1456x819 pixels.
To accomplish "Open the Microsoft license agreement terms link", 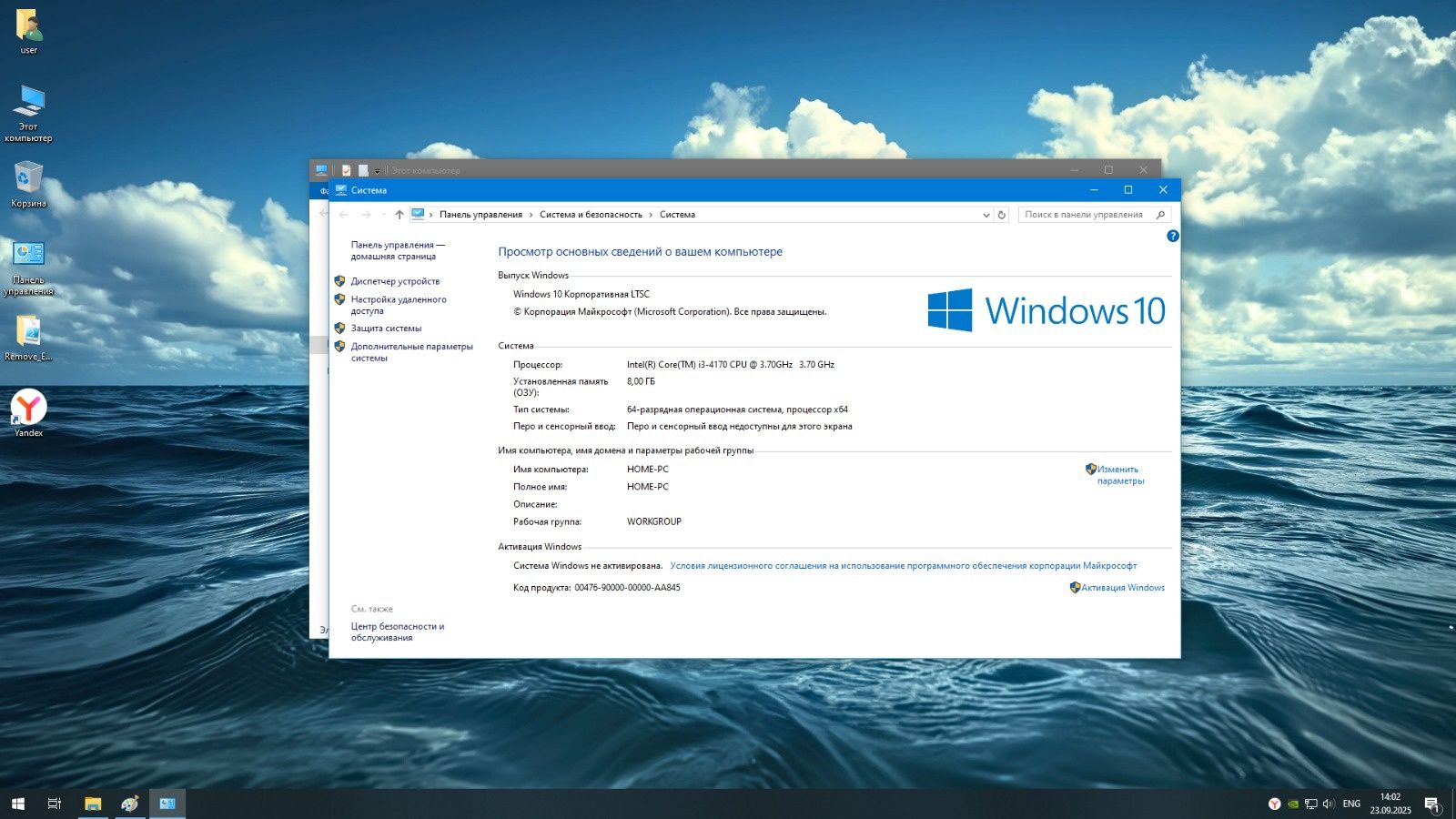I will tap(903, 566).
